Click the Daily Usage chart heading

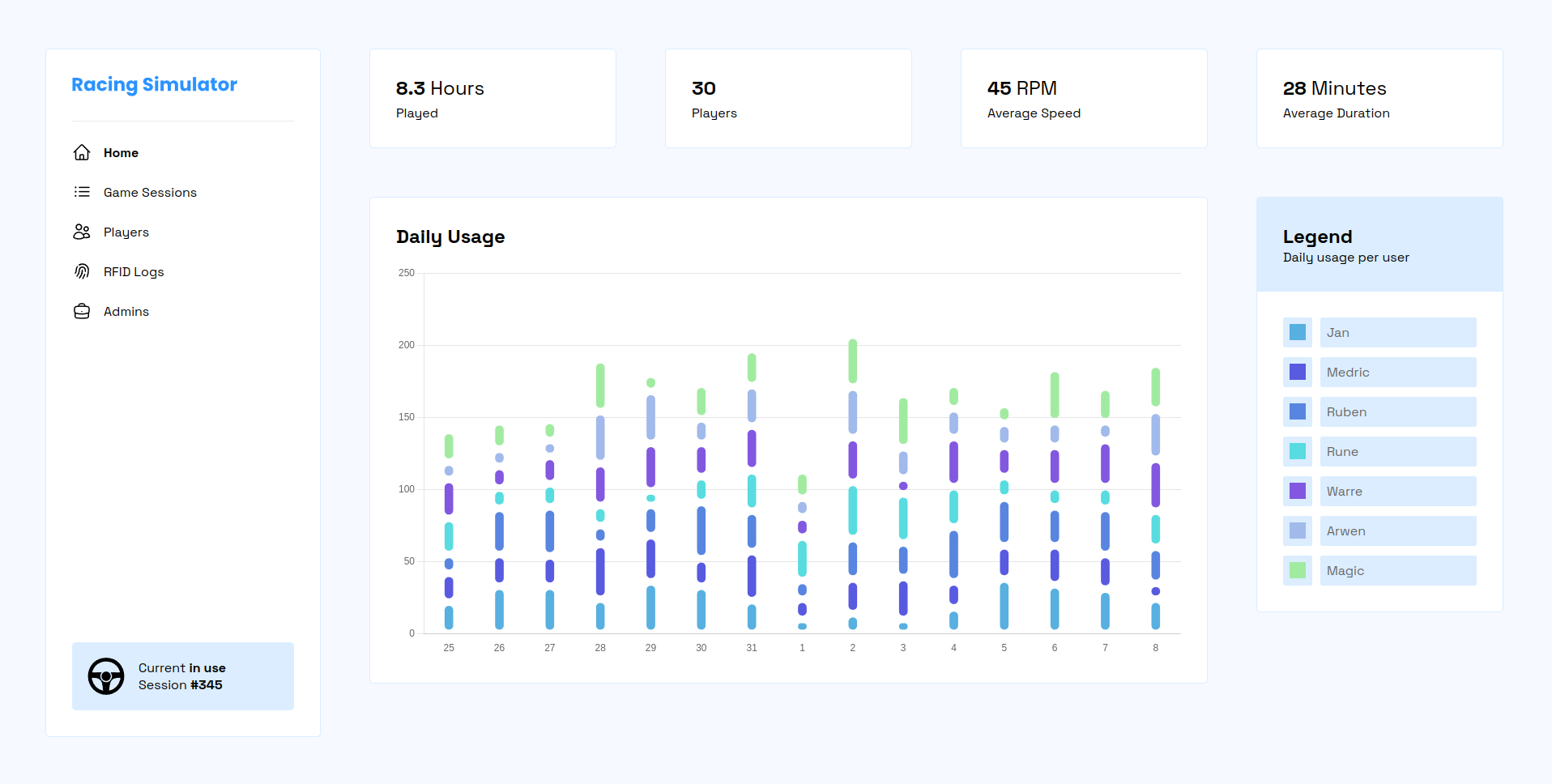click(x=450, y=236)
